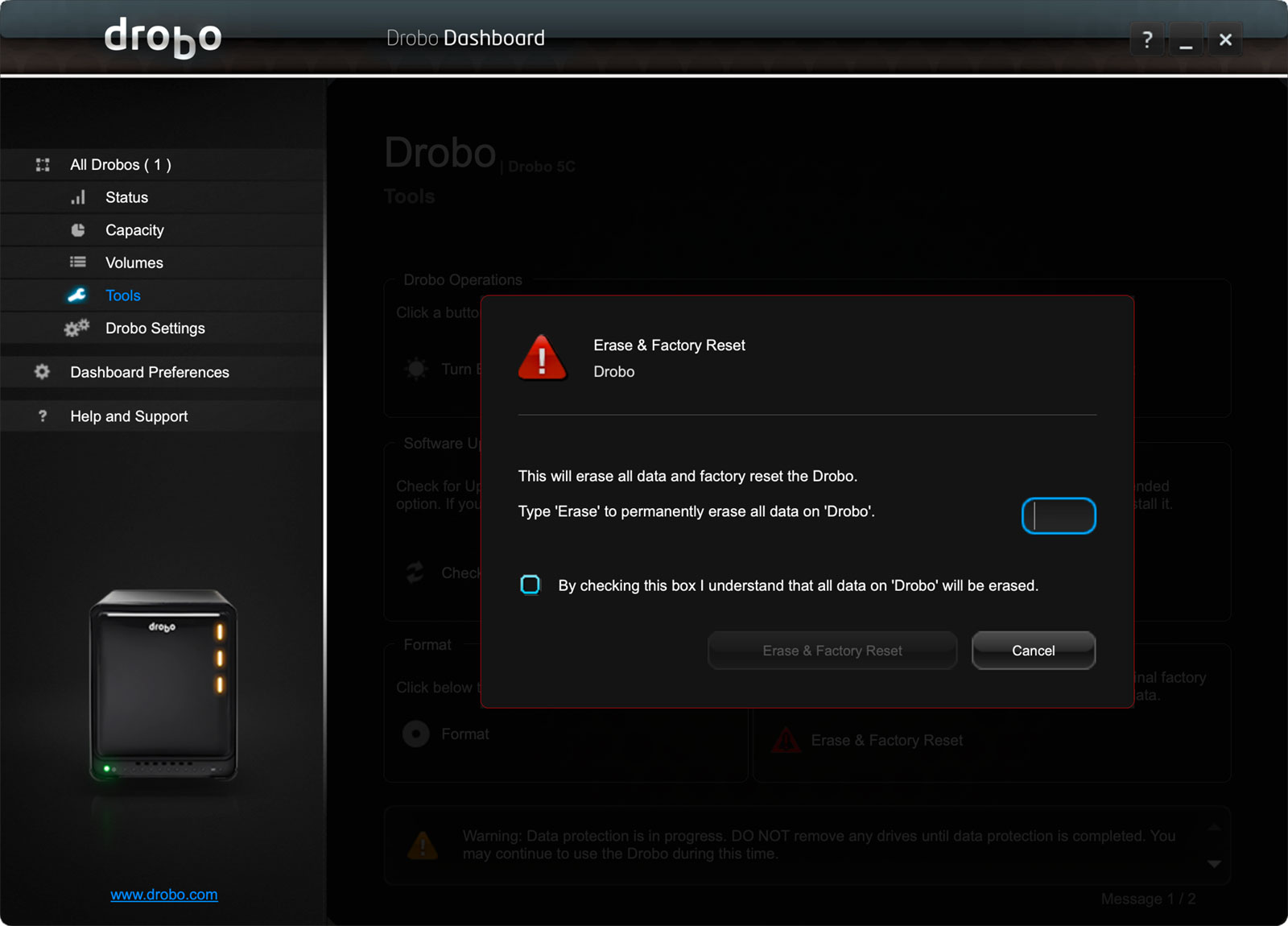Image resolution: width=1288 pixels, height=926 pixels.
Task: Click the All Drobos grid icon
Action: (x=43, y=165)
